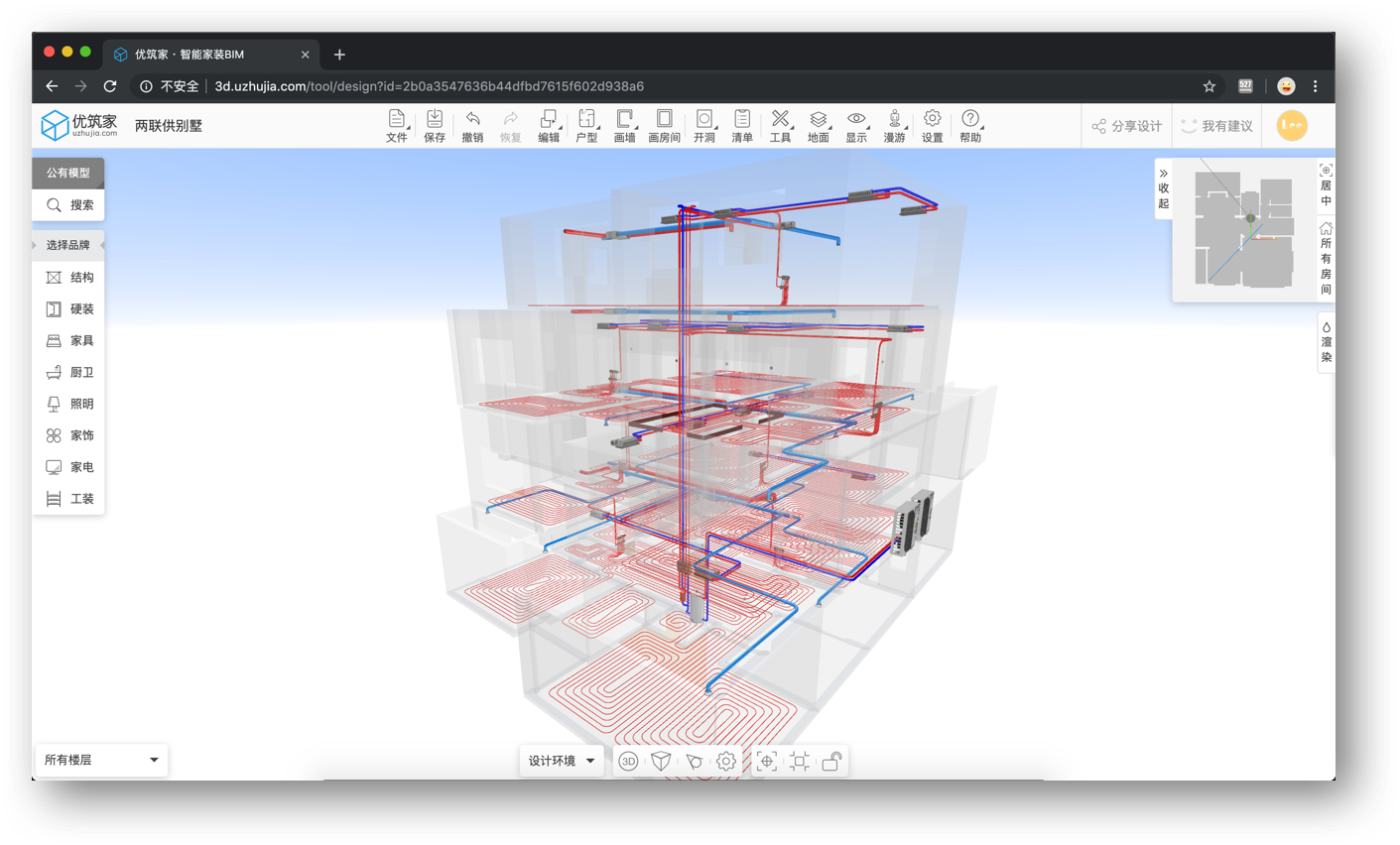Click the fit-to-screen frame icon
The height and width of the screenshot is (845, 1400).
(800, 762)
